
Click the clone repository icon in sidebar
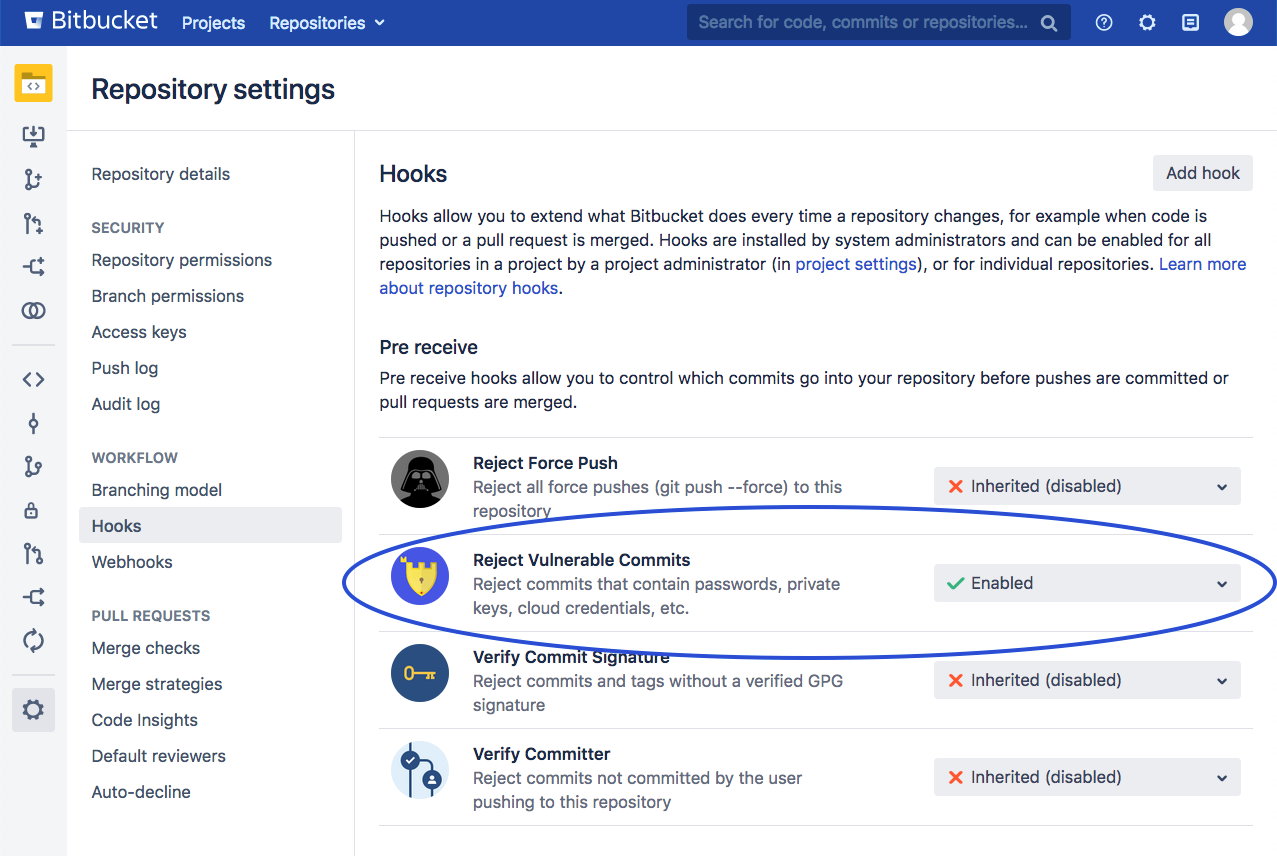click(33, 136)
